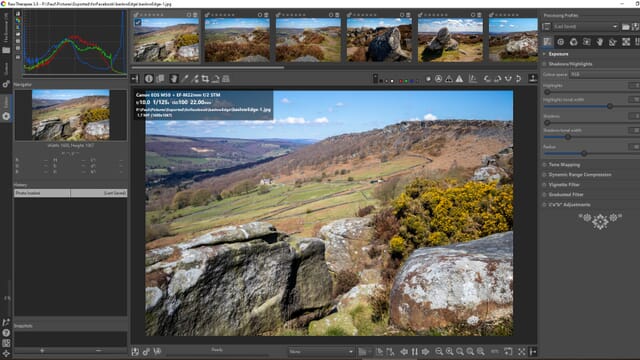Edit current image in external editor
Image resolution: width=640 pixels, height=360 pixels.
point(157,351)
